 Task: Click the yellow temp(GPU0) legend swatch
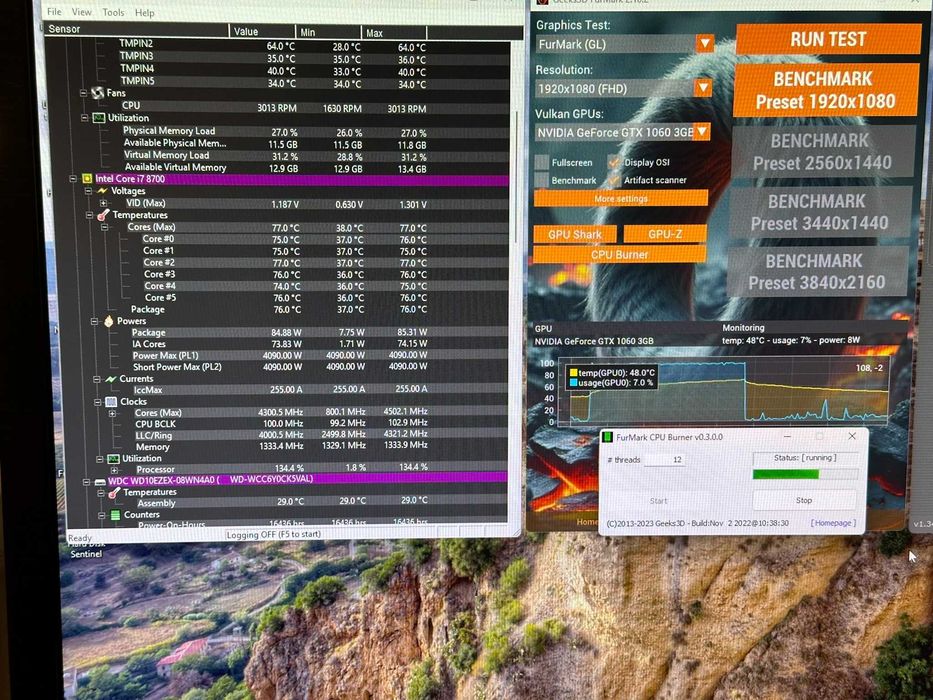[574, 373]
